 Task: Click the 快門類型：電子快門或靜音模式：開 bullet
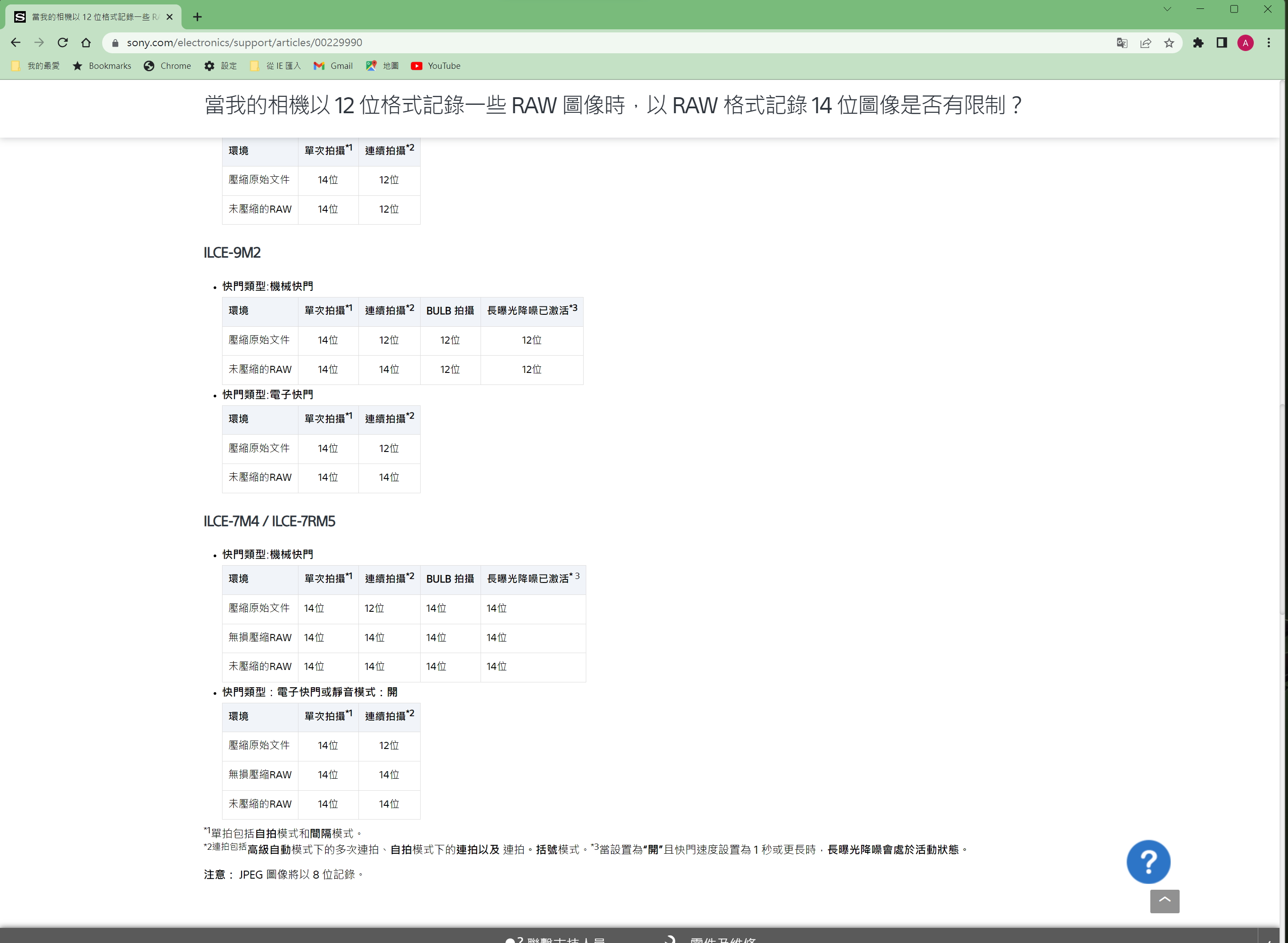pos(310,692)
